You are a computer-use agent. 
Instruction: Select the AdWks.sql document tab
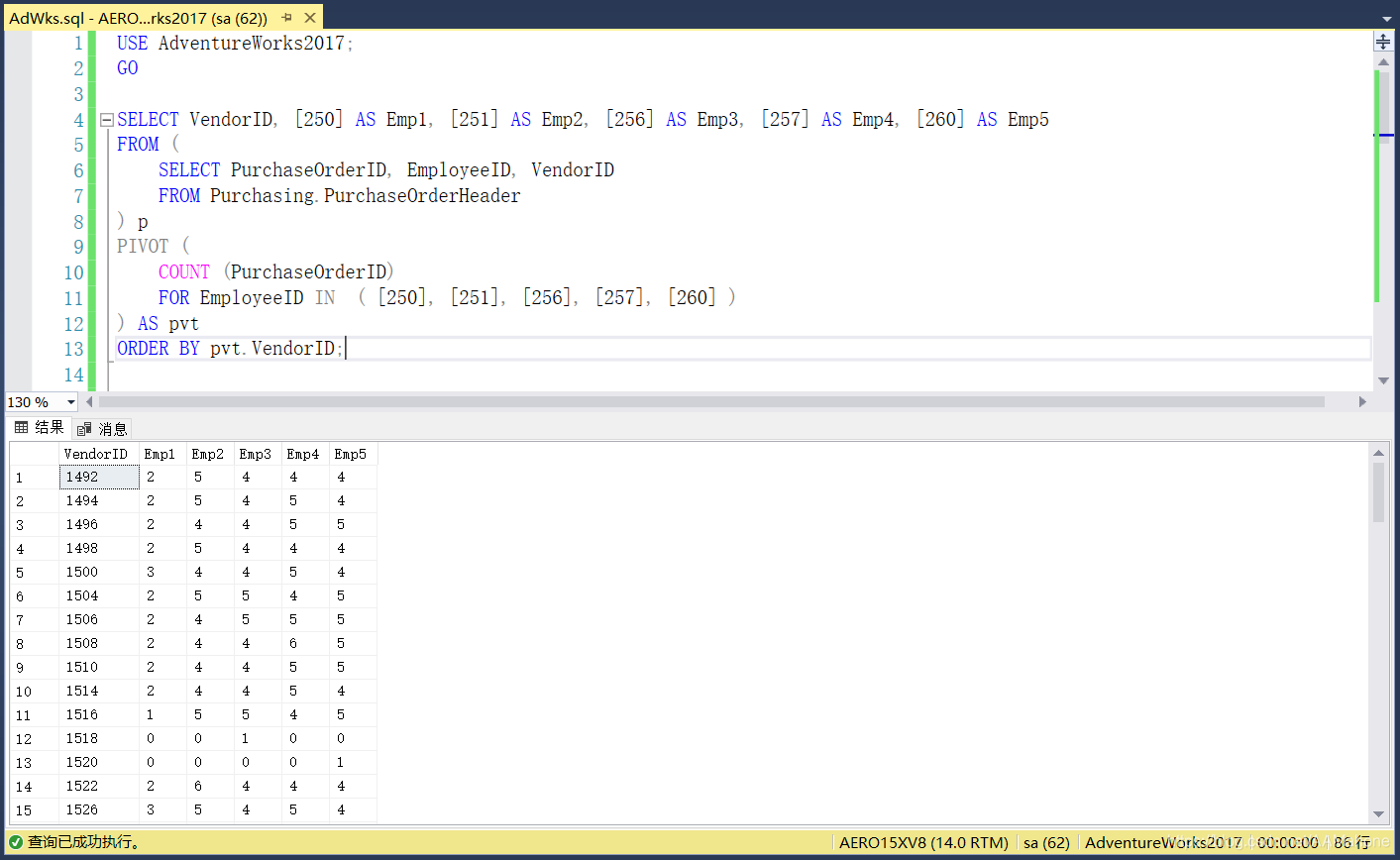(138, 18)
